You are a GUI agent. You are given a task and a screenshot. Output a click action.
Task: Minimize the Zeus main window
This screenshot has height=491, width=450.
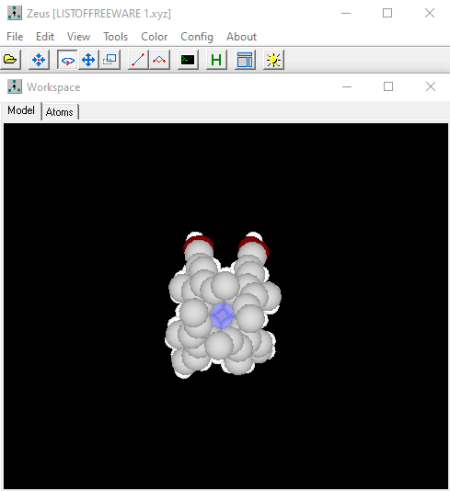pos(346,13)
